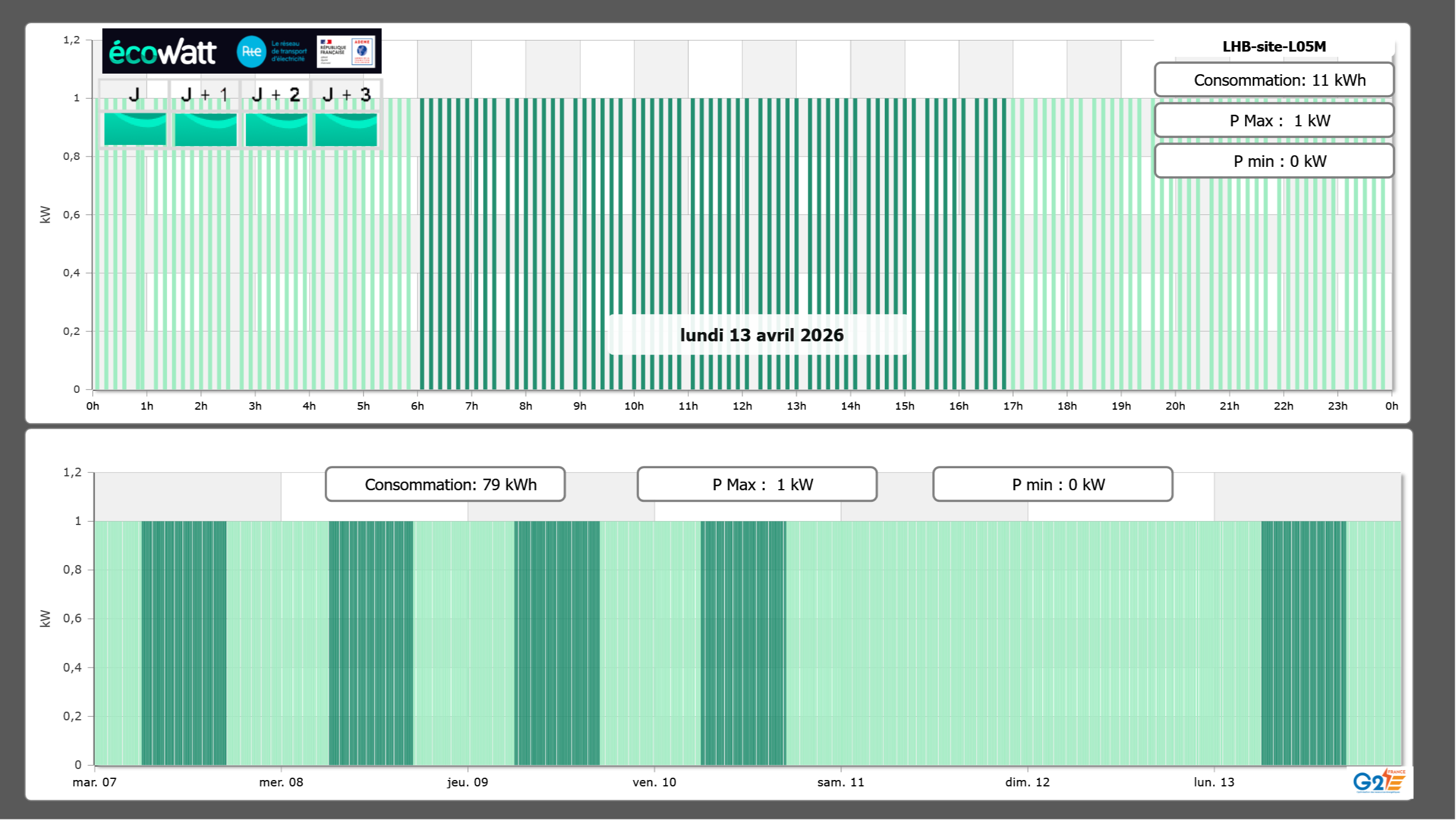Click the Consommation: 79 kWh box
Viewport: 1456px width, 820px height.
coord(445,484)
